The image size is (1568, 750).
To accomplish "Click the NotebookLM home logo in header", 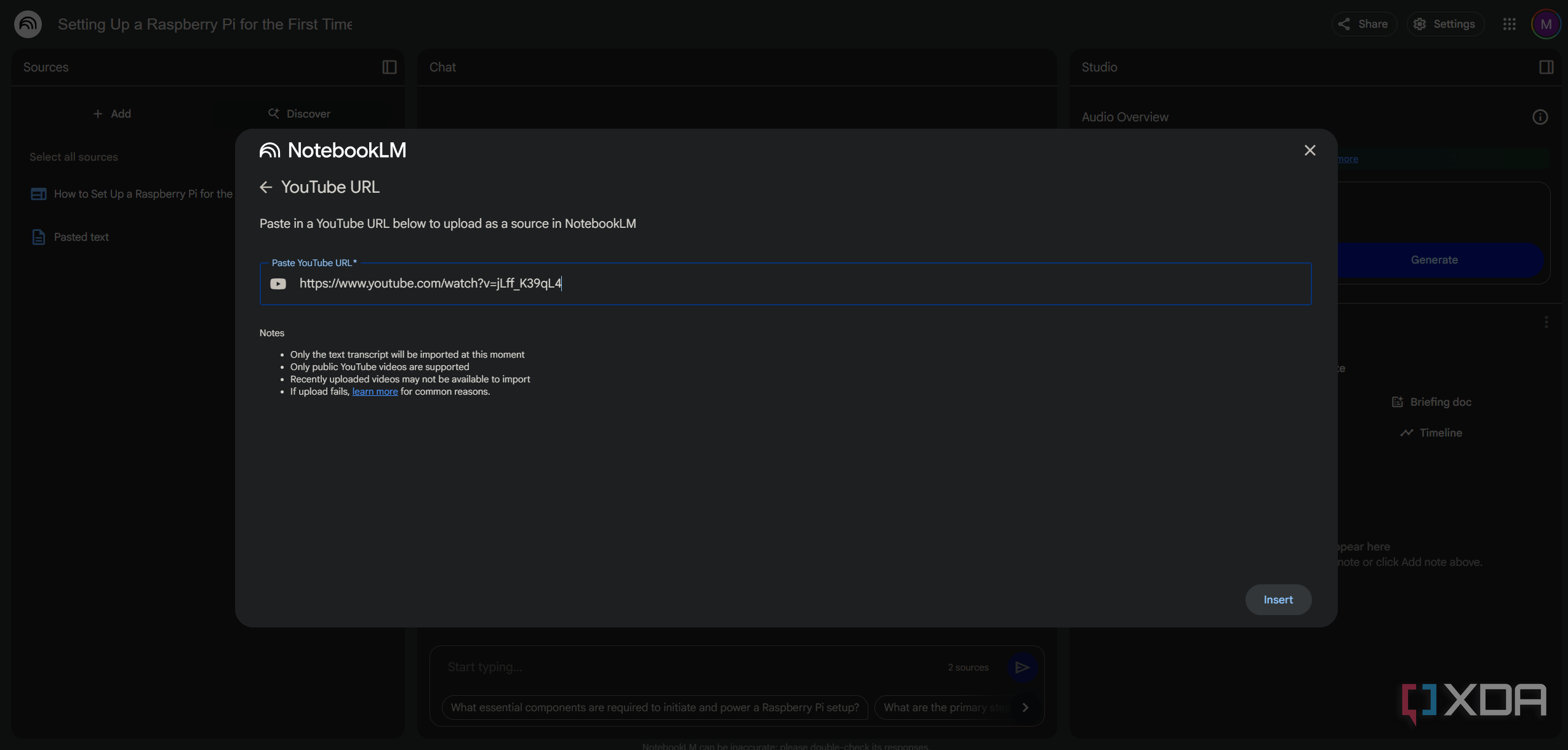I will 28,24.
